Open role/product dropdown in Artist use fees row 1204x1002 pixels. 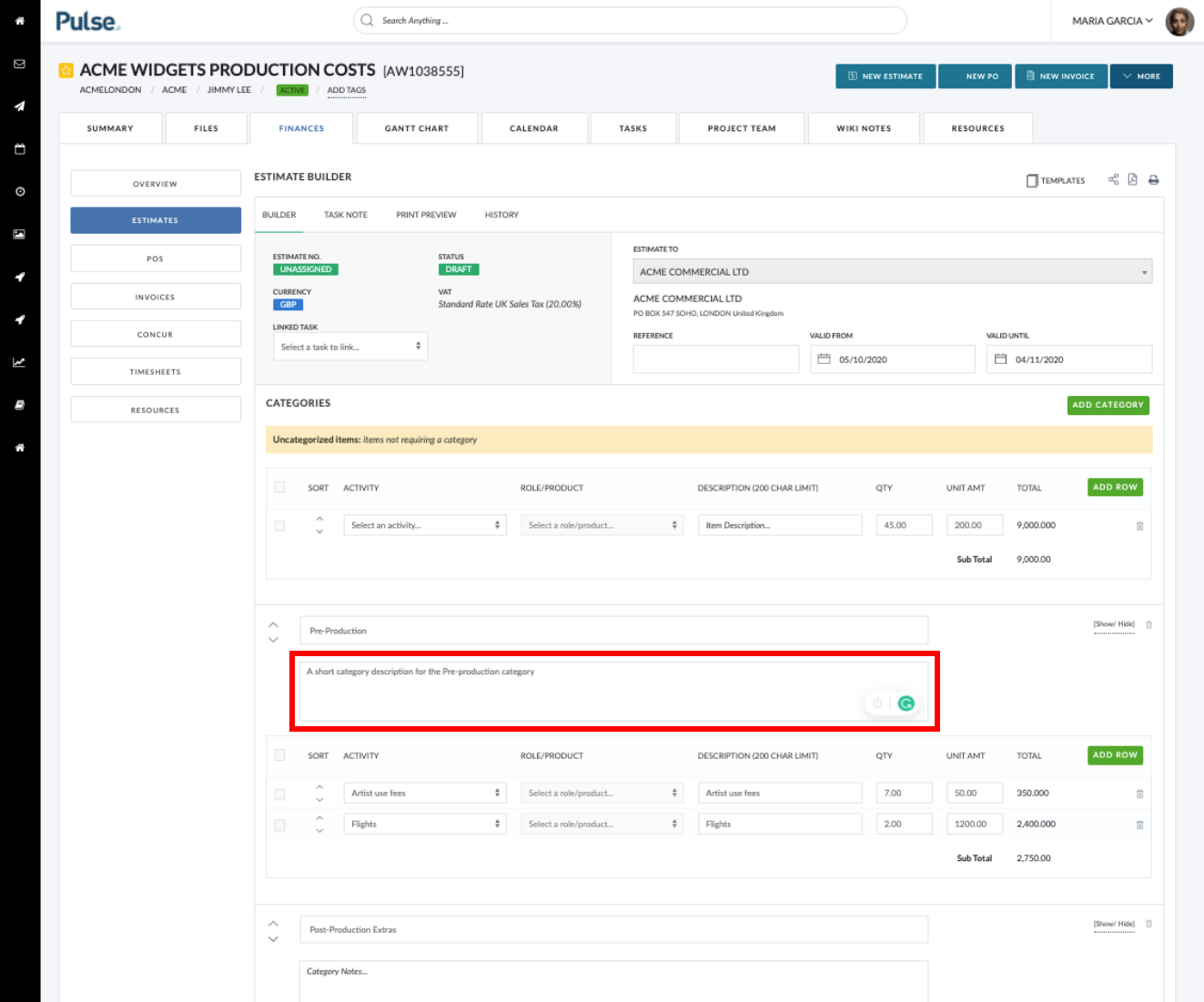click(602, 793)
